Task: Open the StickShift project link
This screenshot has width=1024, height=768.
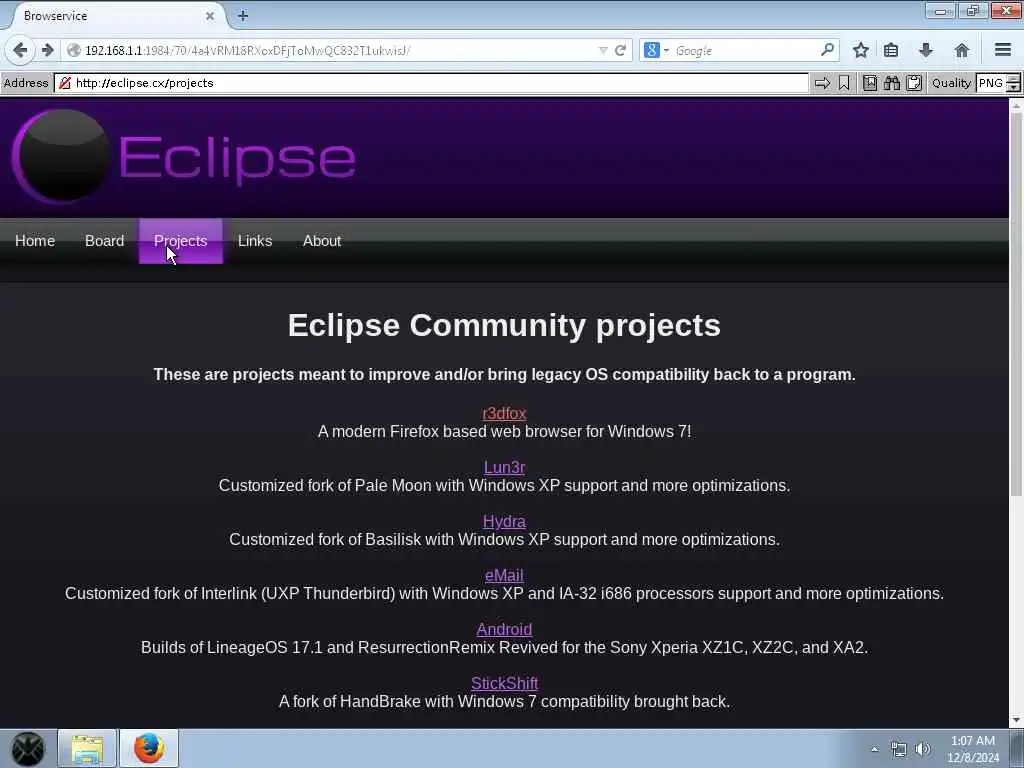Action: (x=504, y=683)
